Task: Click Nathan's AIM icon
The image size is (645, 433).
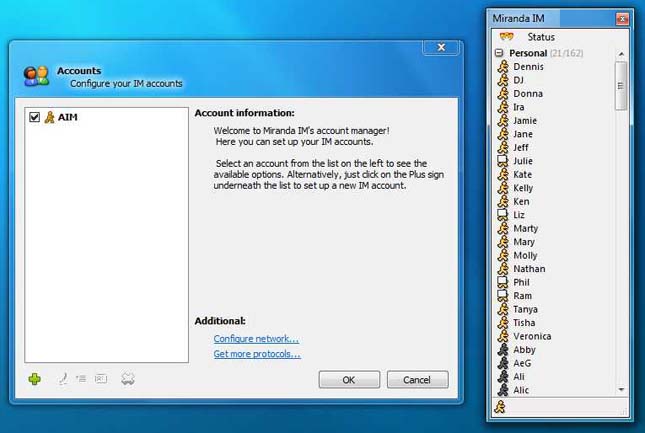Action: pyautogui.click(x=503, y=269)
